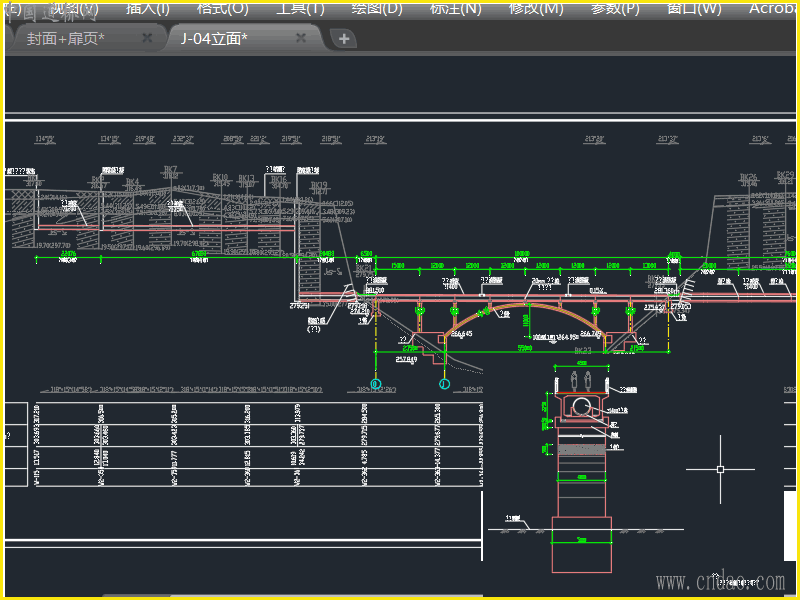Screen dimensions: 800x600
Task: Open the Acrobat menu
Action: 772,8
